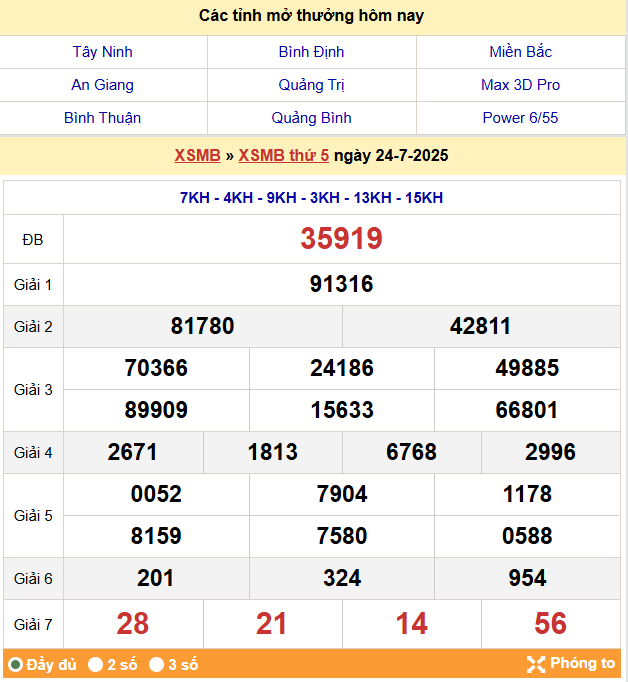Click the Phóng to label
The height and width of the screenshot is (682, 628).
(x=583, y=663)
